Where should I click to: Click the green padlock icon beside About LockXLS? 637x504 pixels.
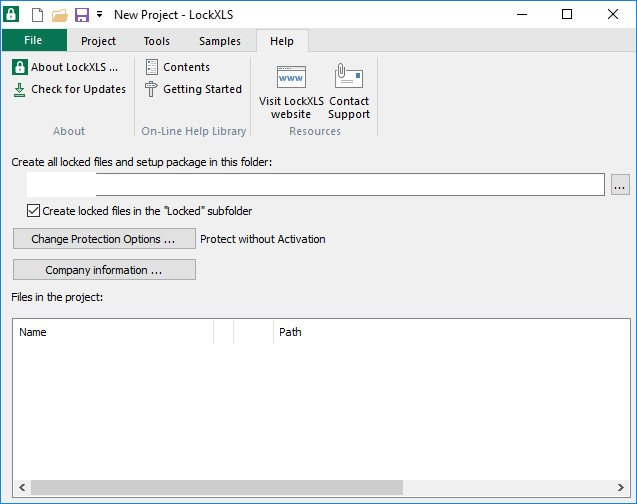[20, 67]
